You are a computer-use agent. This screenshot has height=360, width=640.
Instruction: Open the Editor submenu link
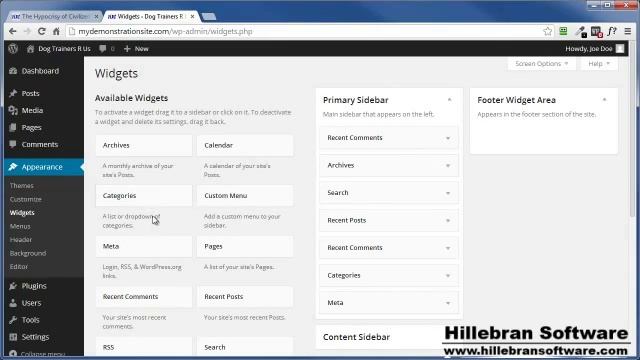pyautogui.click(x=19, y=267)
